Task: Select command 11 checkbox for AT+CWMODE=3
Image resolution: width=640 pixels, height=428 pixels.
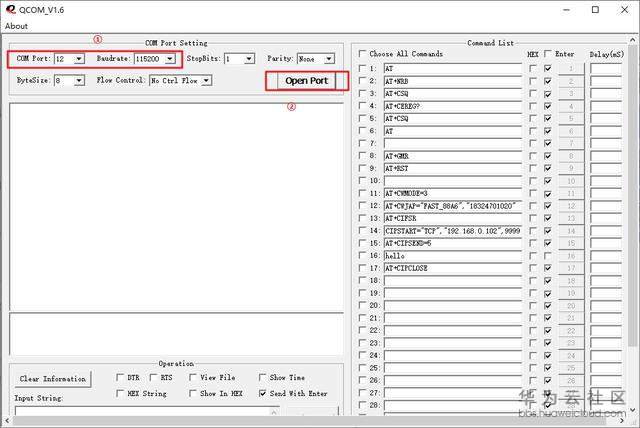Action: coord(362,193)
